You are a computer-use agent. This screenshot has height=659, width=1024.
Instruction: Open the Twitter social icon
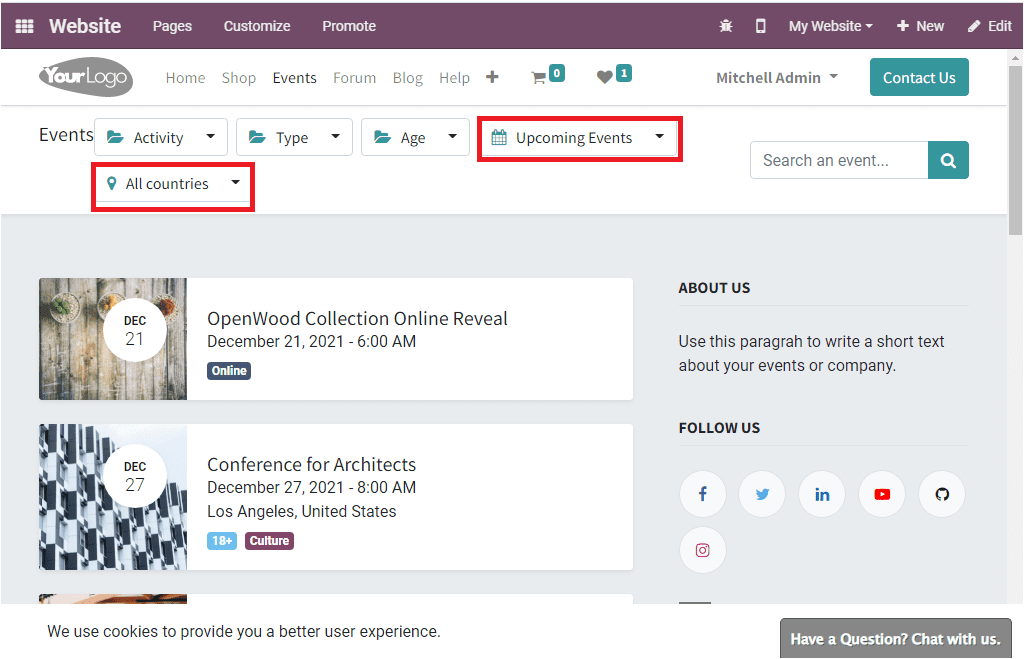762,493
